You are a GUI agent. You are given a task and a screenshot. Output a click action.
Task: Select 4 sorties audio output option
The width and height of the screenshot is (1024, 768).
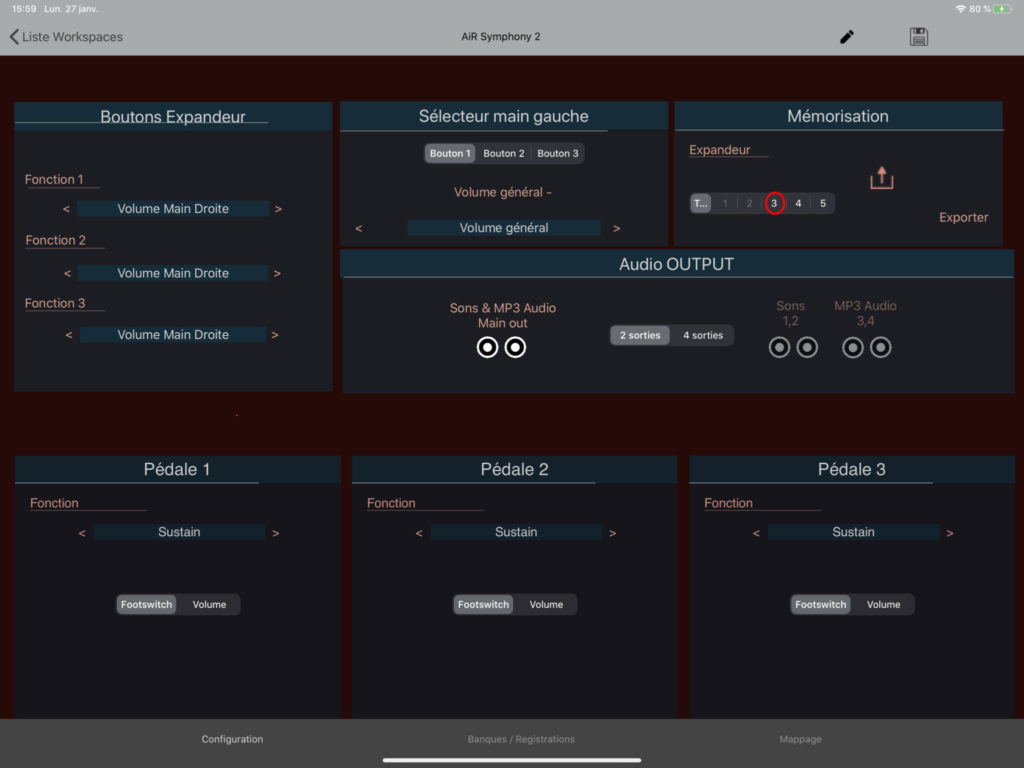pyautogui.click(x=702, y=335)
